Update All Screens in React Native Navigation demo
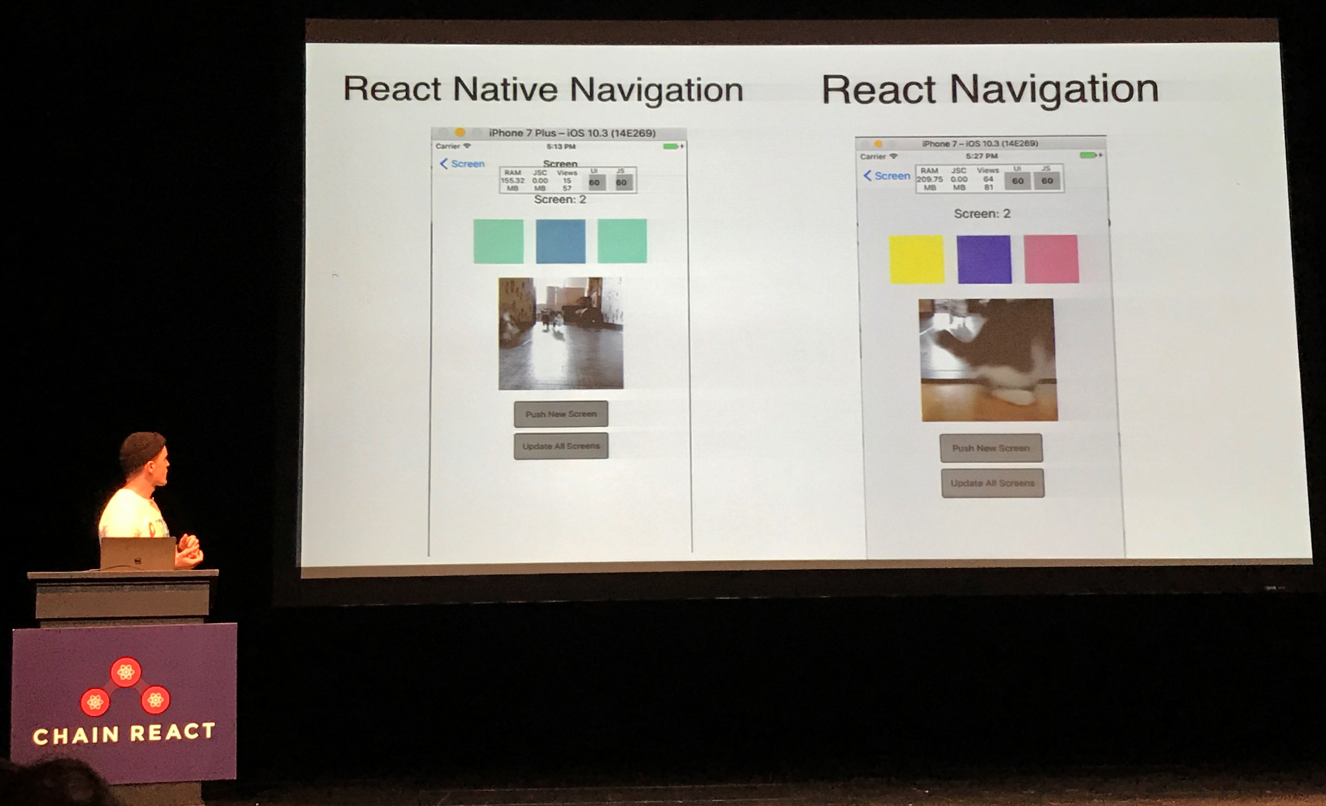Image resolution: width=1326 pixels, height=806 pixels. pyautogui.click(x=561, y=446)
